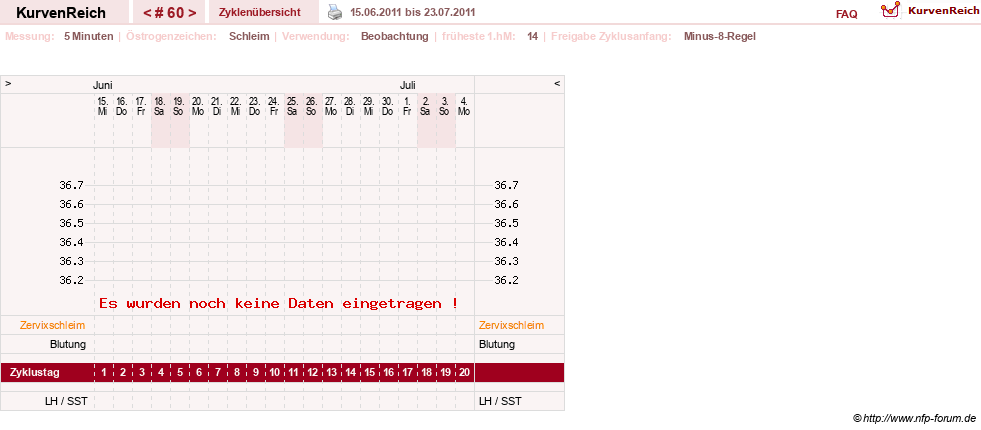Click the Minus-8-Regel setting
Viewport: 981px width, 430px height.
719,36
